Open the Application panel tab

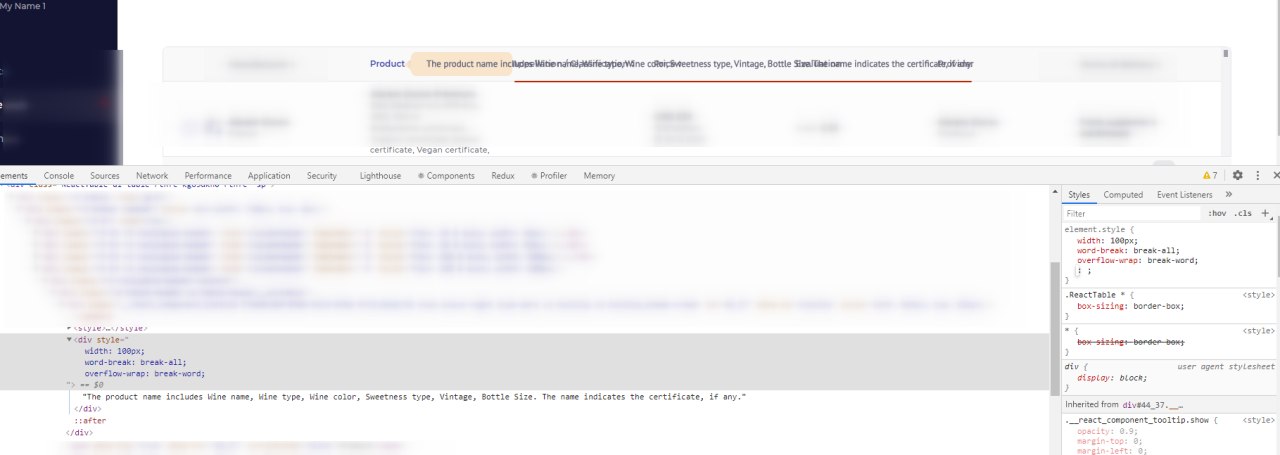[x=269, y=176]
